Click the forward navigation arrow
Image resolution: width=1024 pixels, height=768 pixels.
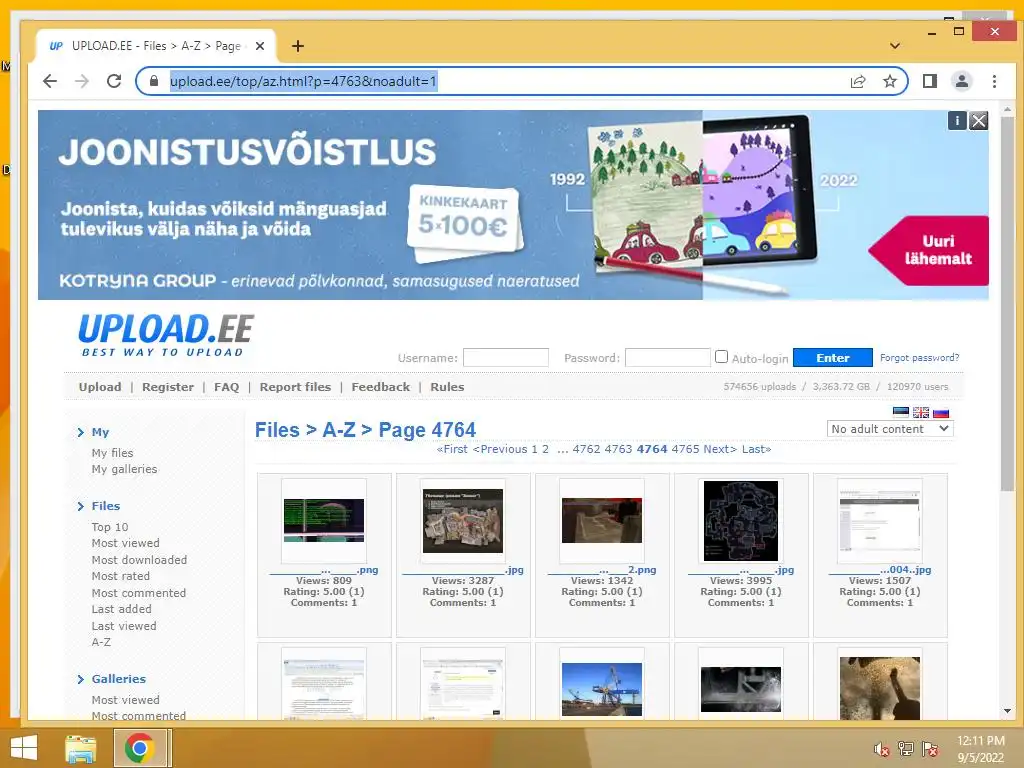pyautogui.click(x=82, y=81)
